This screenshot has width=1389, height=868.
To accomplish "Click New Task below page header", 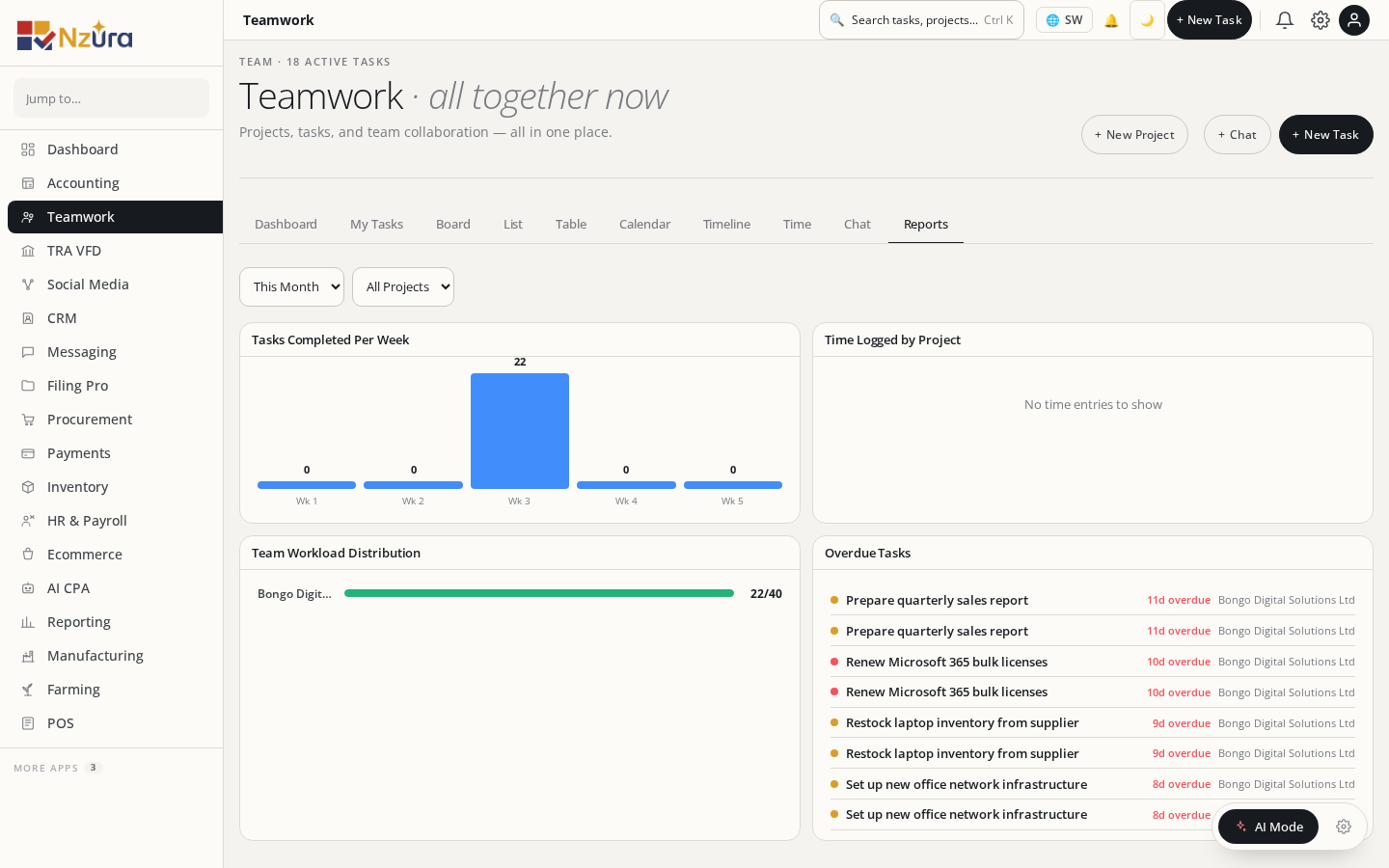I will 1326,135.
